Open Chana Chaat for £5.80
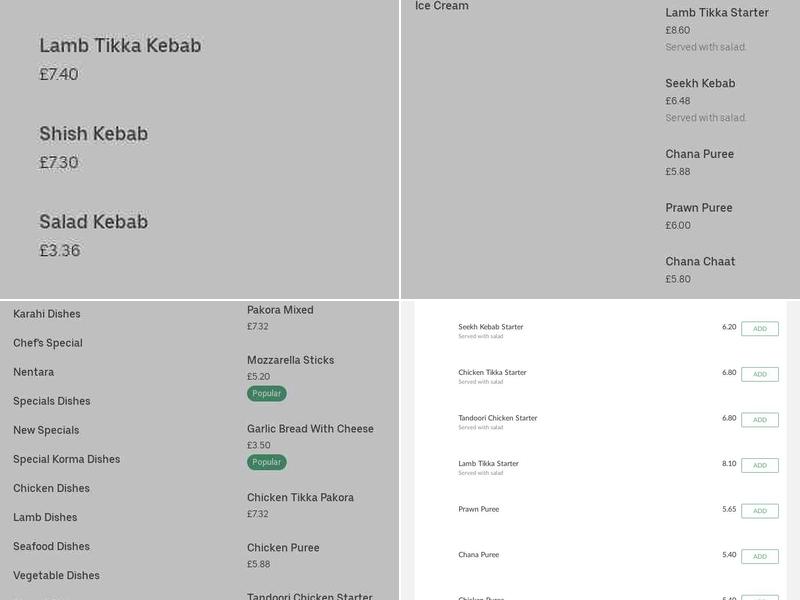This screenshot has height=600, width=800. [x=700, y=262]
